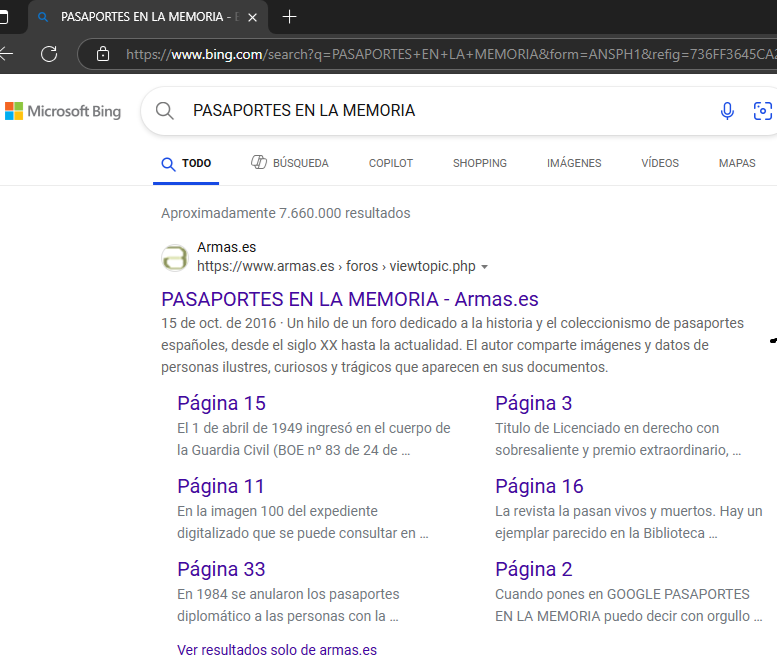
Task: Select the Copilot tab
Action: pyautogui.click(x=390, y=163)
